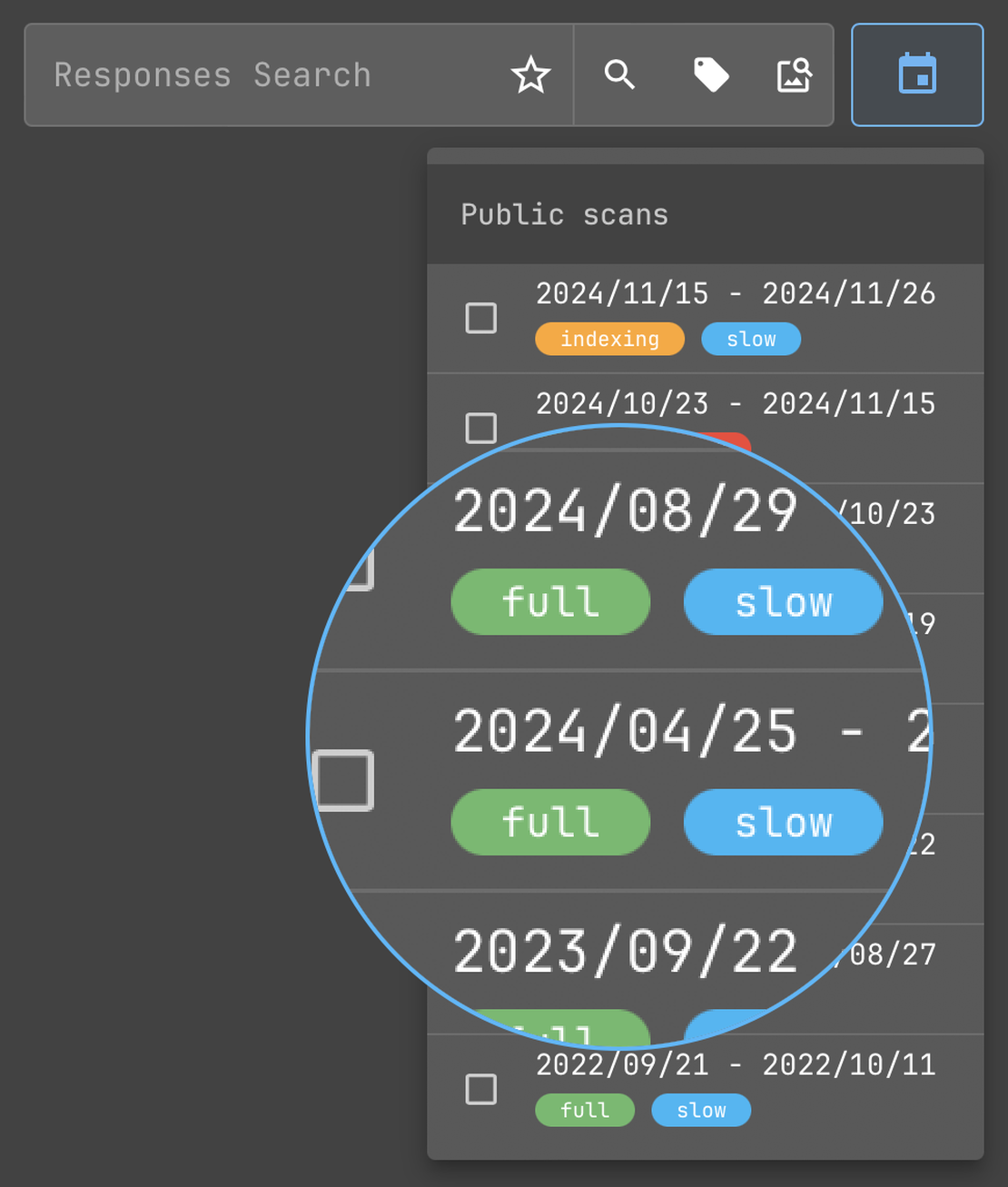The image size is (1008, 1187).
Task: Tick the magnified 2024/04/25 scan checkbox
Action: 343,780
